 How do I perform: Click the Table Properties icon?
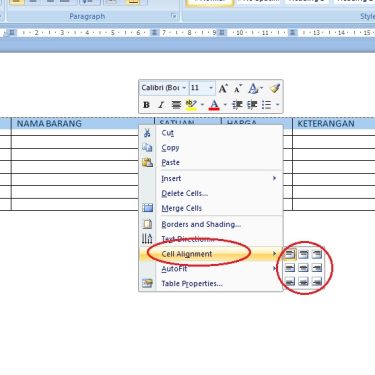tap(147, 284)
